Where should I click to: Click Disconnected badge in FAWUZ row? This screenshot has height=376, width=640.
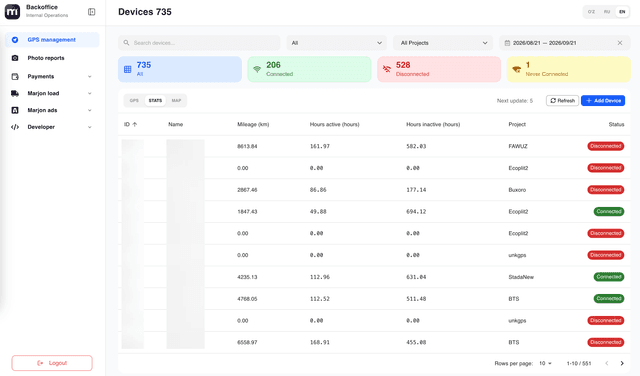click(606, 146)
